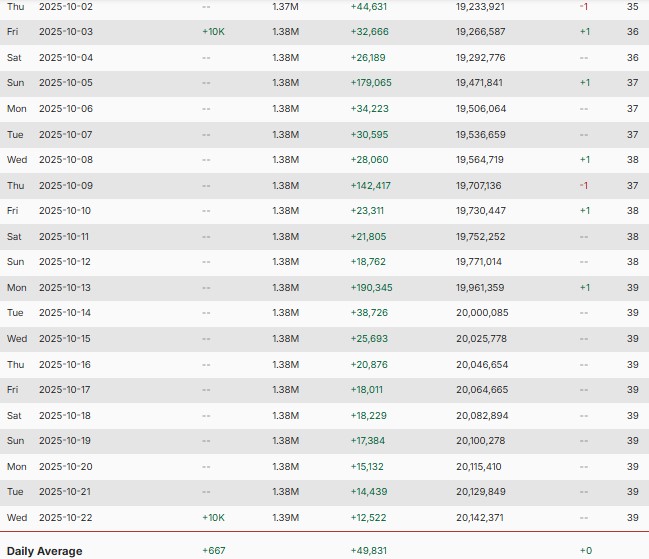Select +34,223 views gain
649x559 pixels.
(x=369, y=109)
